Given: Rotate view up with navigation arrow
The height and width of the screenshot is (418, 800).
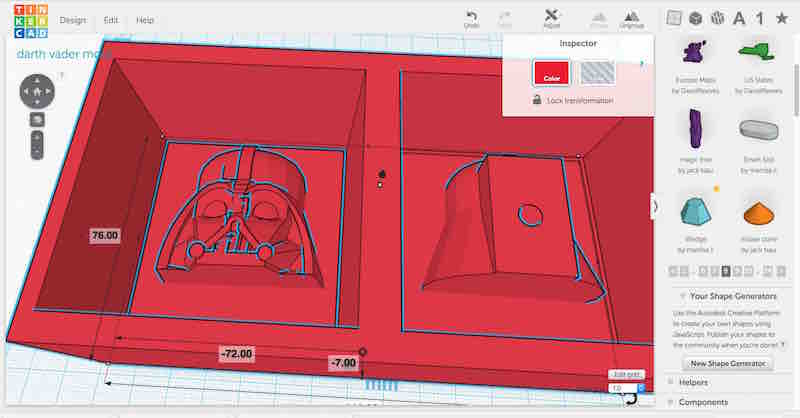Looking at the screenshot, I should click(x=37, y=80).
